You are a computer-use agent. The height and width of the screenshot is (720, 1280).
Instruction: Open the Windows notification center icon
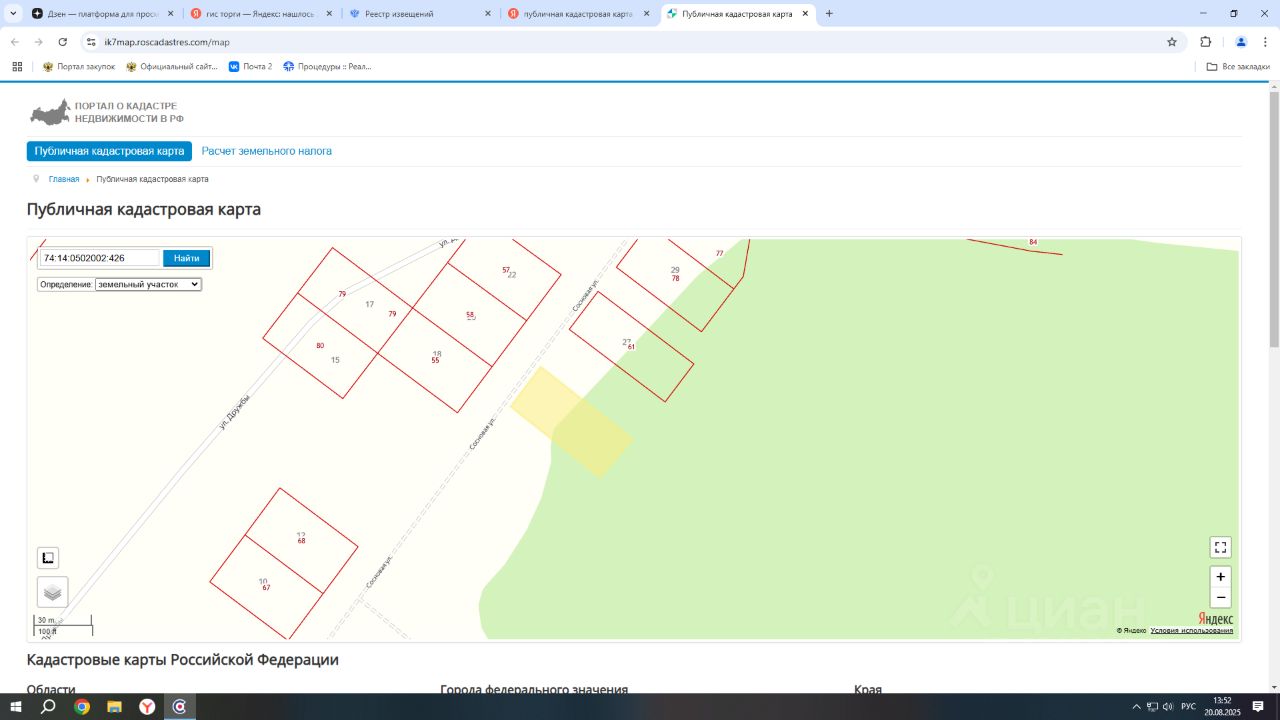pyautogui.click(x=1258, y=707)
